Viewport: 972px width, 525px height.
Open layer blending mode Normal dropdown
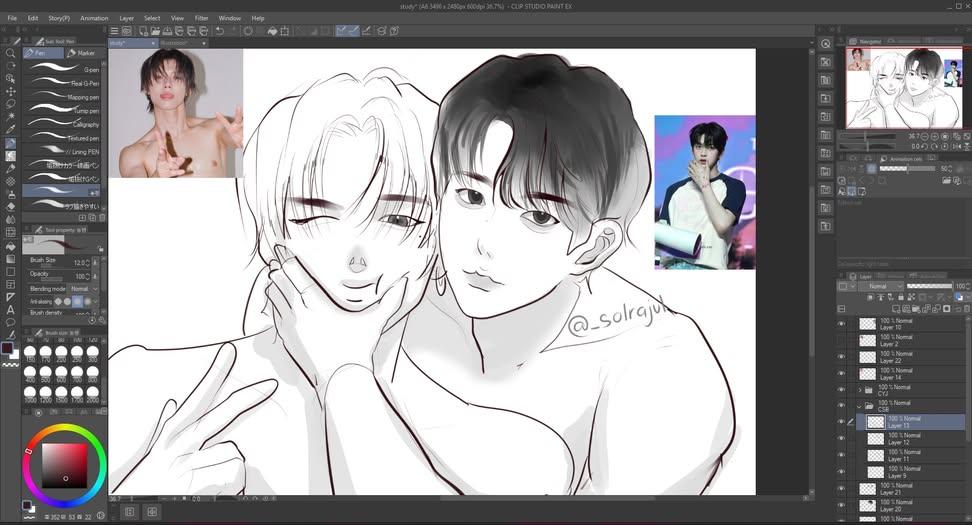click(x=882, y=286)
